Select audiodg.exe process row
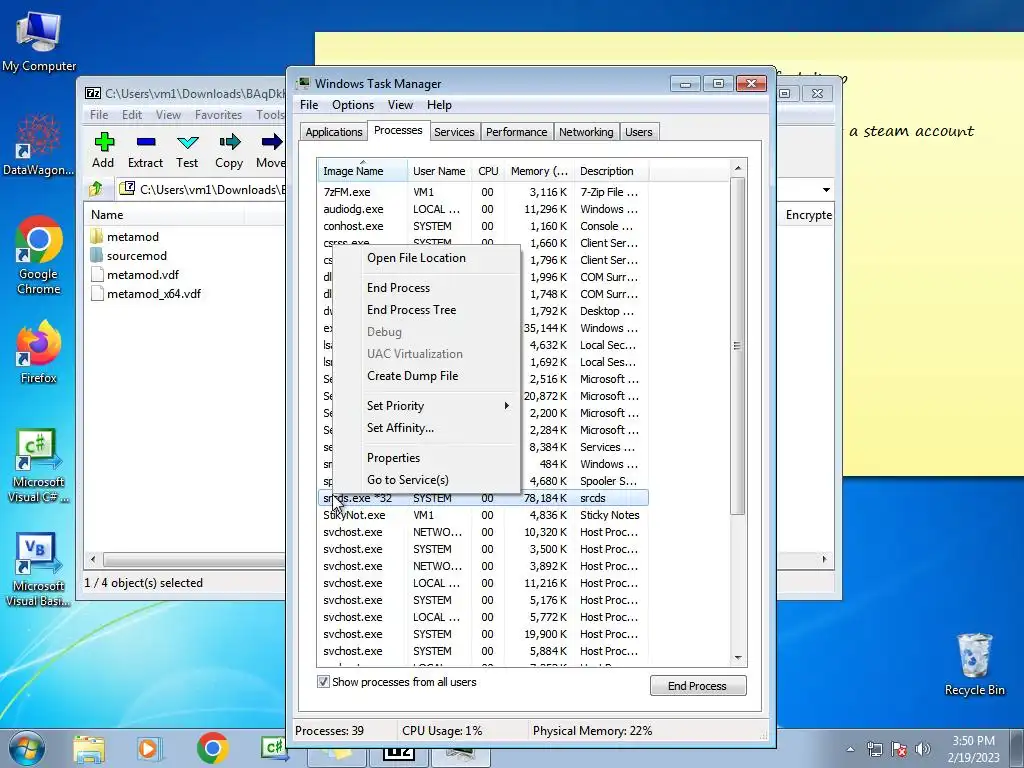The height and width of the screenshot is (768, 1024). [483, 209]
